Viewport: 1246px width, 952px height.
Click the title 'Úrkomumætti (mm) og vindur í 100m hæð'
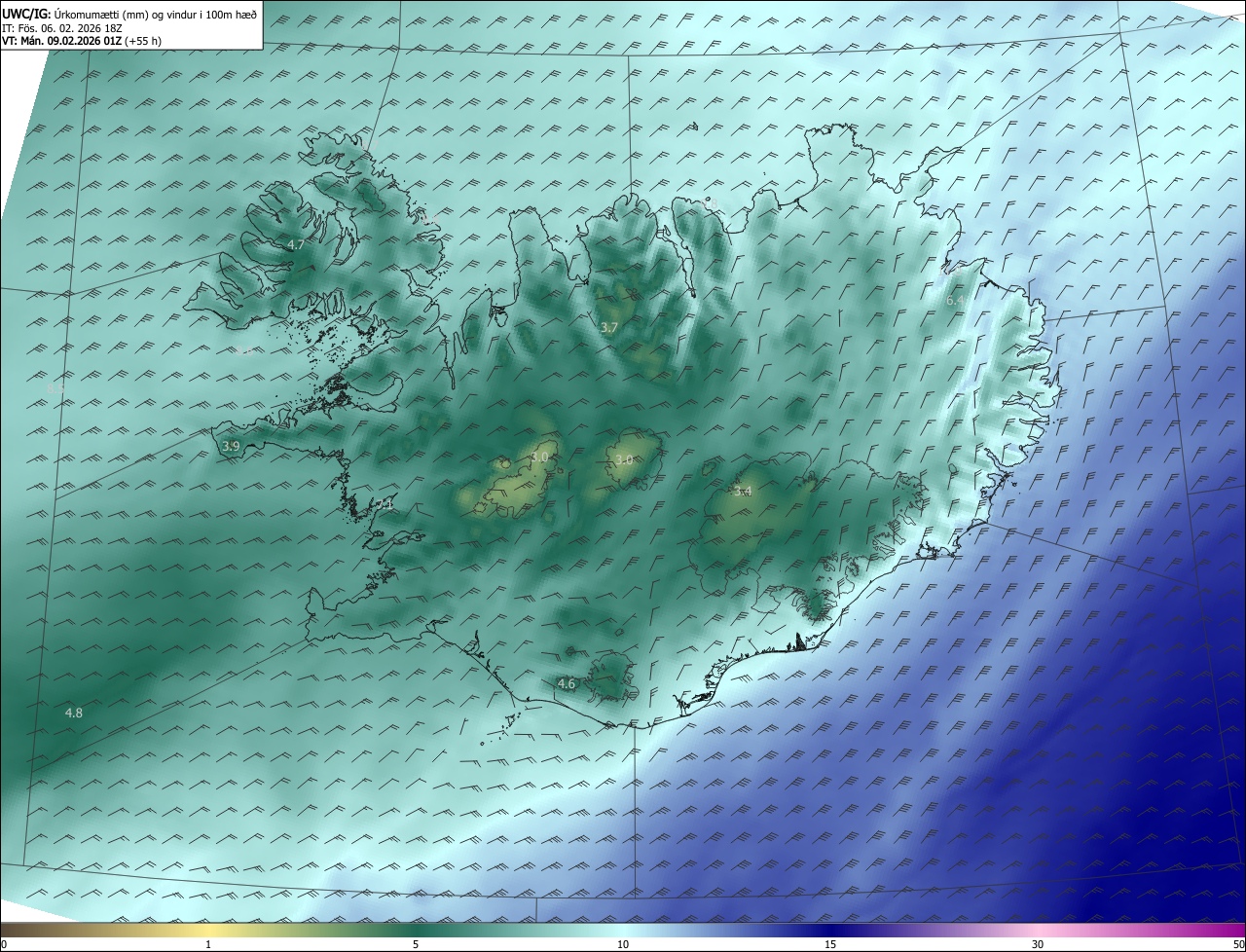[x=156, y=13]
